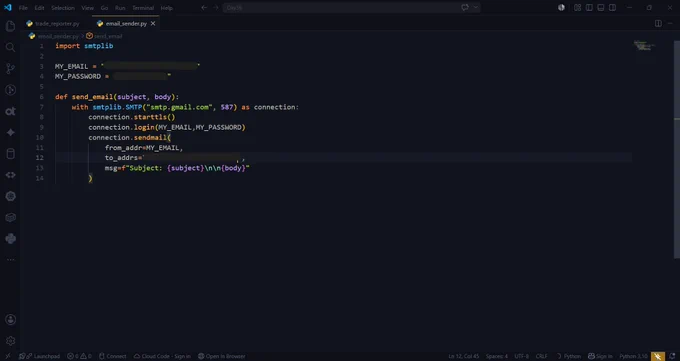680x361 pixels.
Task: Change indentation via Spaces: 4
Action: [497, 356]
